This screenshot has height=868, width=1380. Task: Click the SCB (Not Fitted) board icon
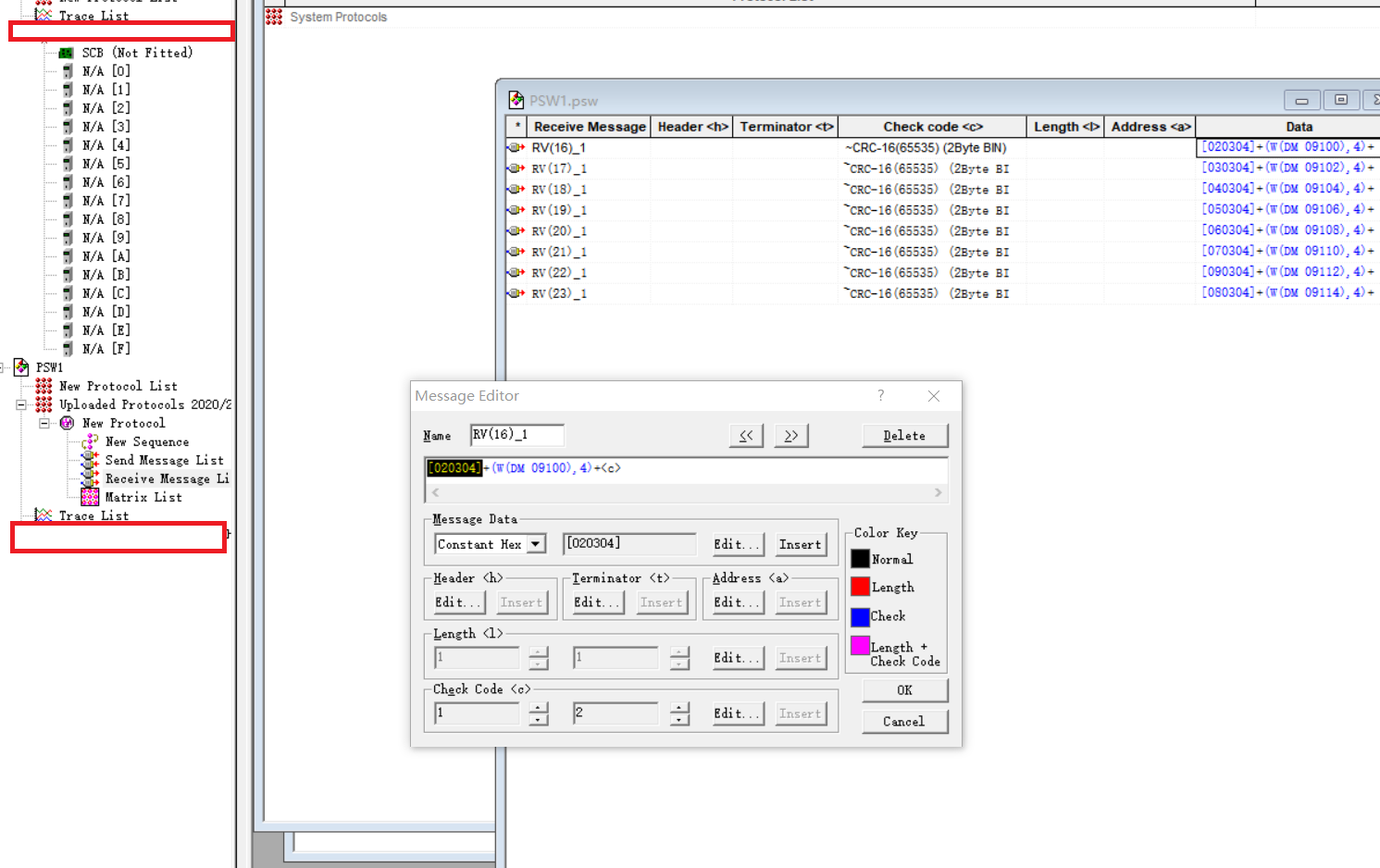(x=66, y=53)
